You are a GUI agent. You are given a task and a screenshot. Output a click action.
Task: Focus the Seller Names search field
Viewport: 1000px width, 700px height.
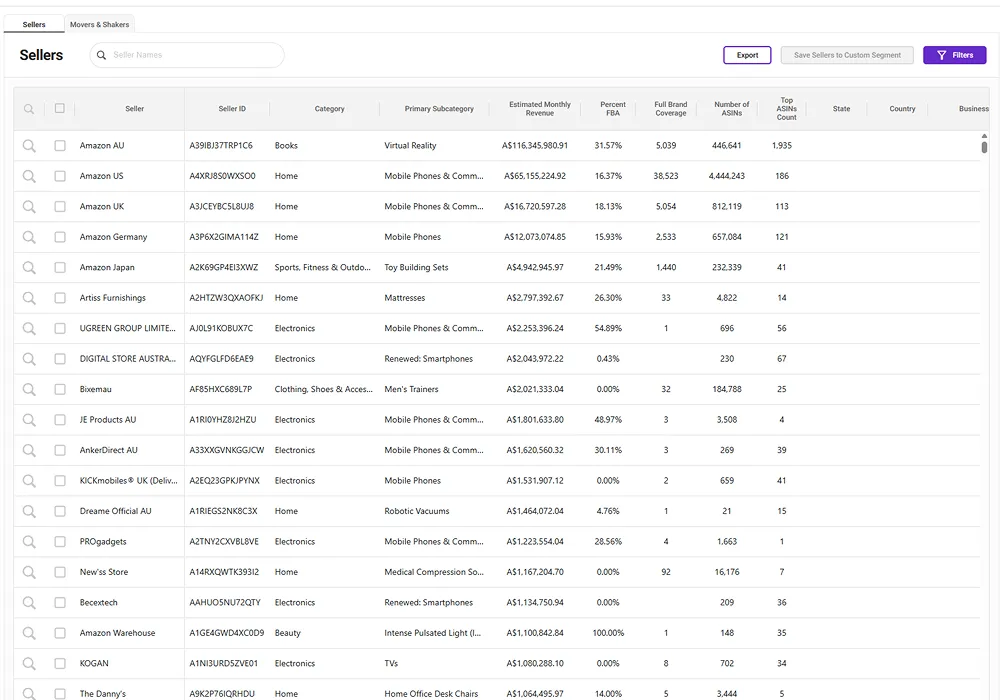195,55
